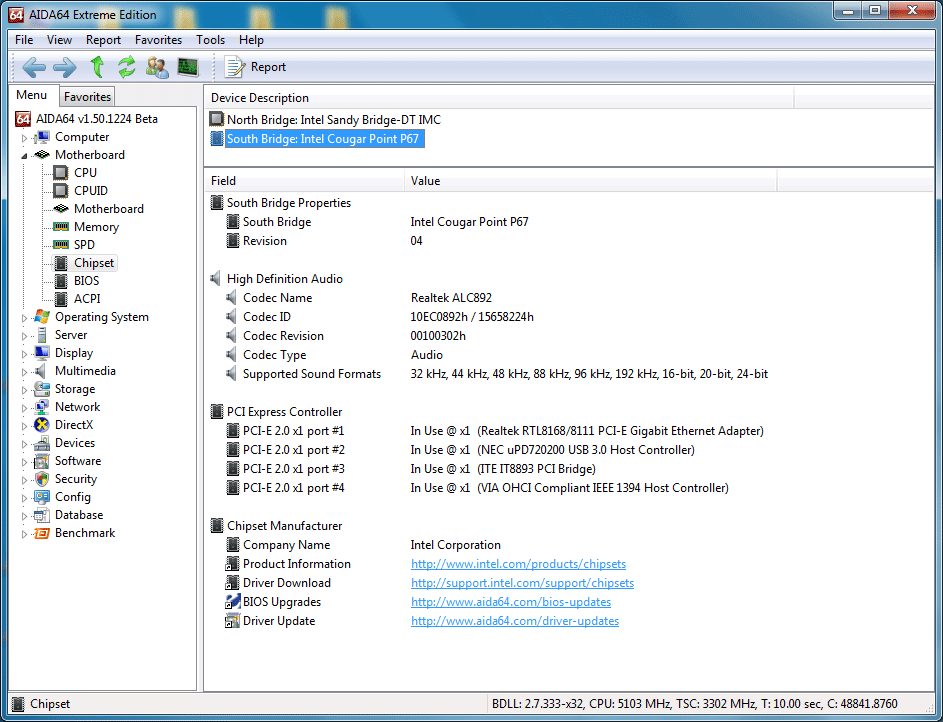The image size is (943, 722).
Task: Expand the Server tree node
Action: (24, 336)
